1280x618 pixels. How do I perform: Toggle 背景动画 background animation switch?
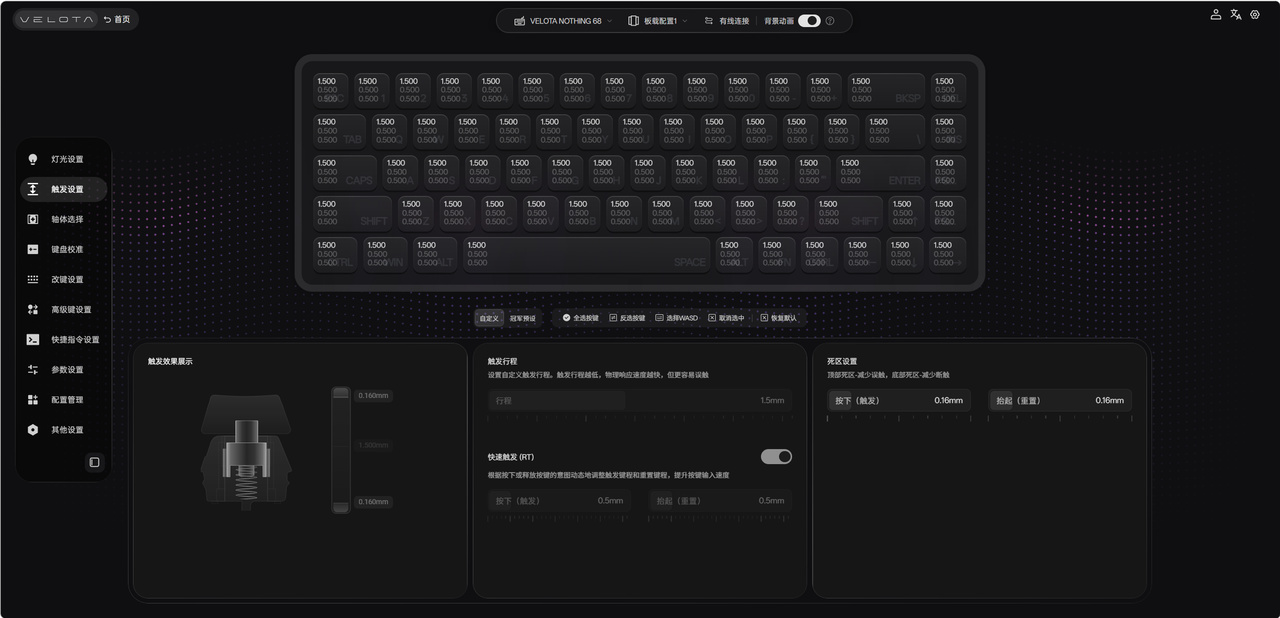click(x=808, y=20)
